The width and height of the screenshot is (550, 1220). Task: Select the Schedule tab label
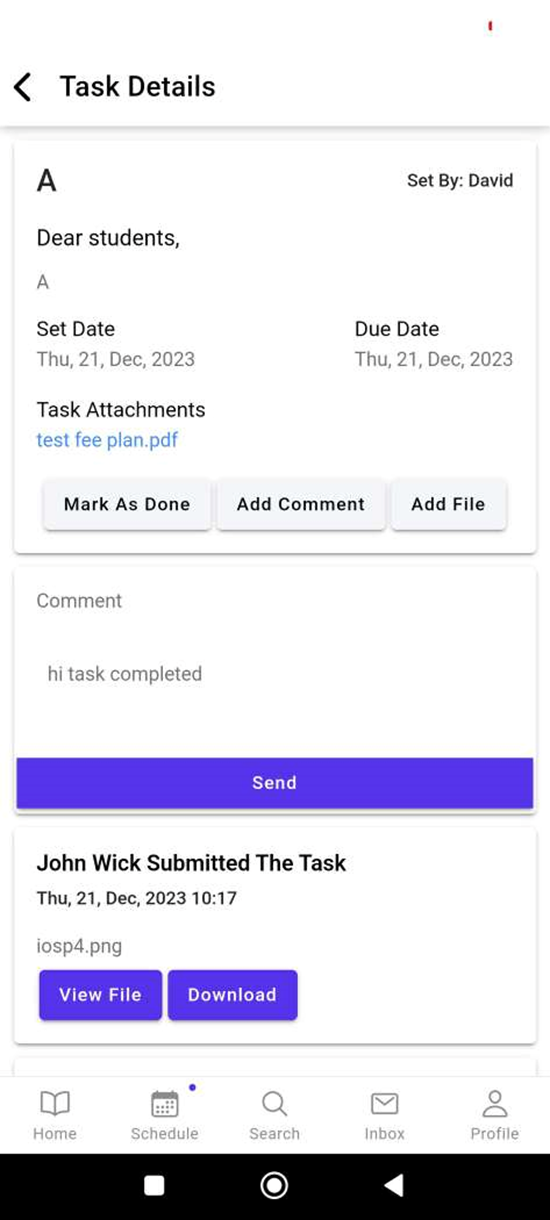pyautogui.click(x=165, y=1133)
